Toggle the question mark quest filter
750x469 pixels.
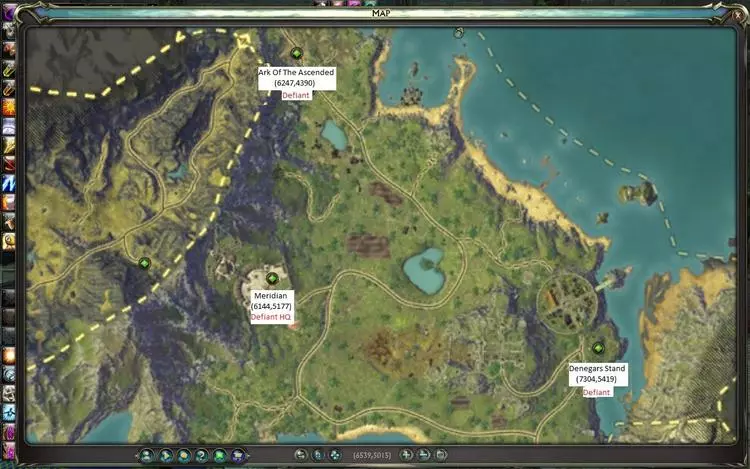(x=202, y=455)
